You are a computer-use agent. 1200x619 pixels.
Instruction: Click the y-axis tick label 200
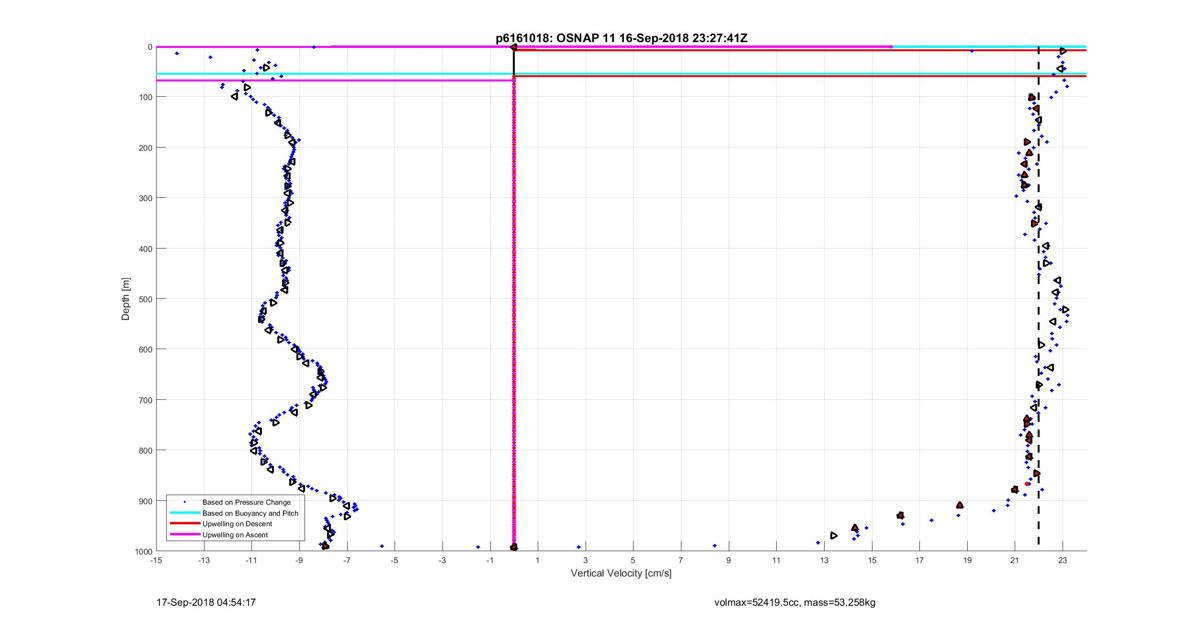pos(144,148)
